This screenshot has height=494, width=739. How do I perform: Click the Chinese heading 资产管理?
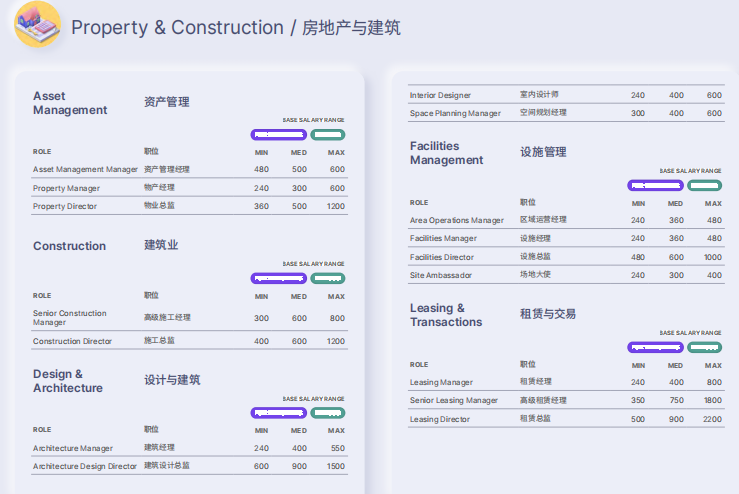click(166, 102)
